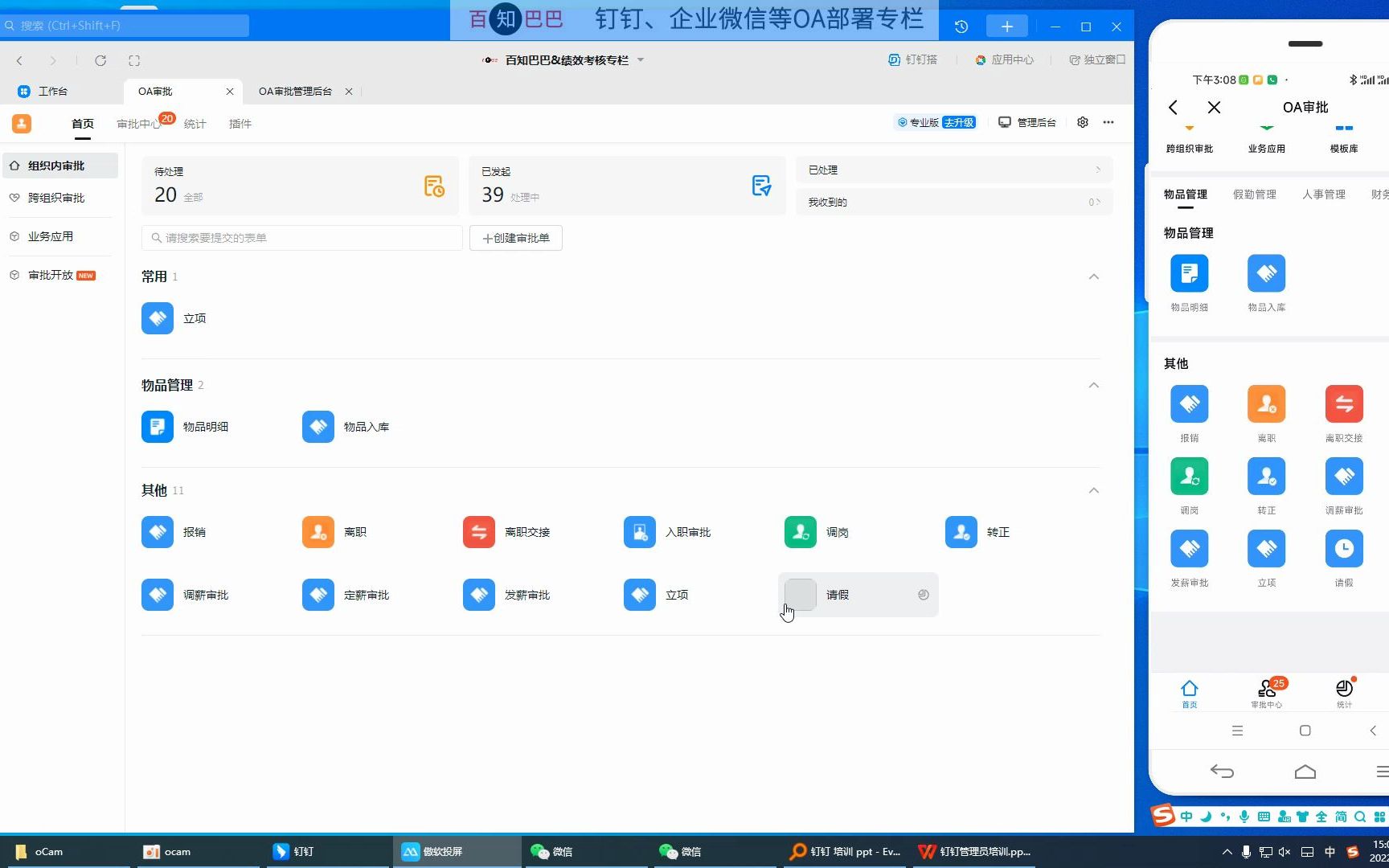Collapse the 其他 section
Image resolution: width=1389 pixels, height=868 pixels.
1094,490
